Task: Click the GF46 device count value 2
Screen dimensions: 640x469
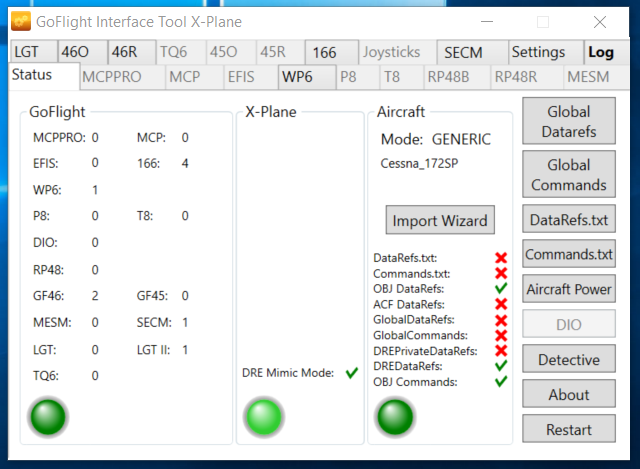Action: click(x=95, y=296)
